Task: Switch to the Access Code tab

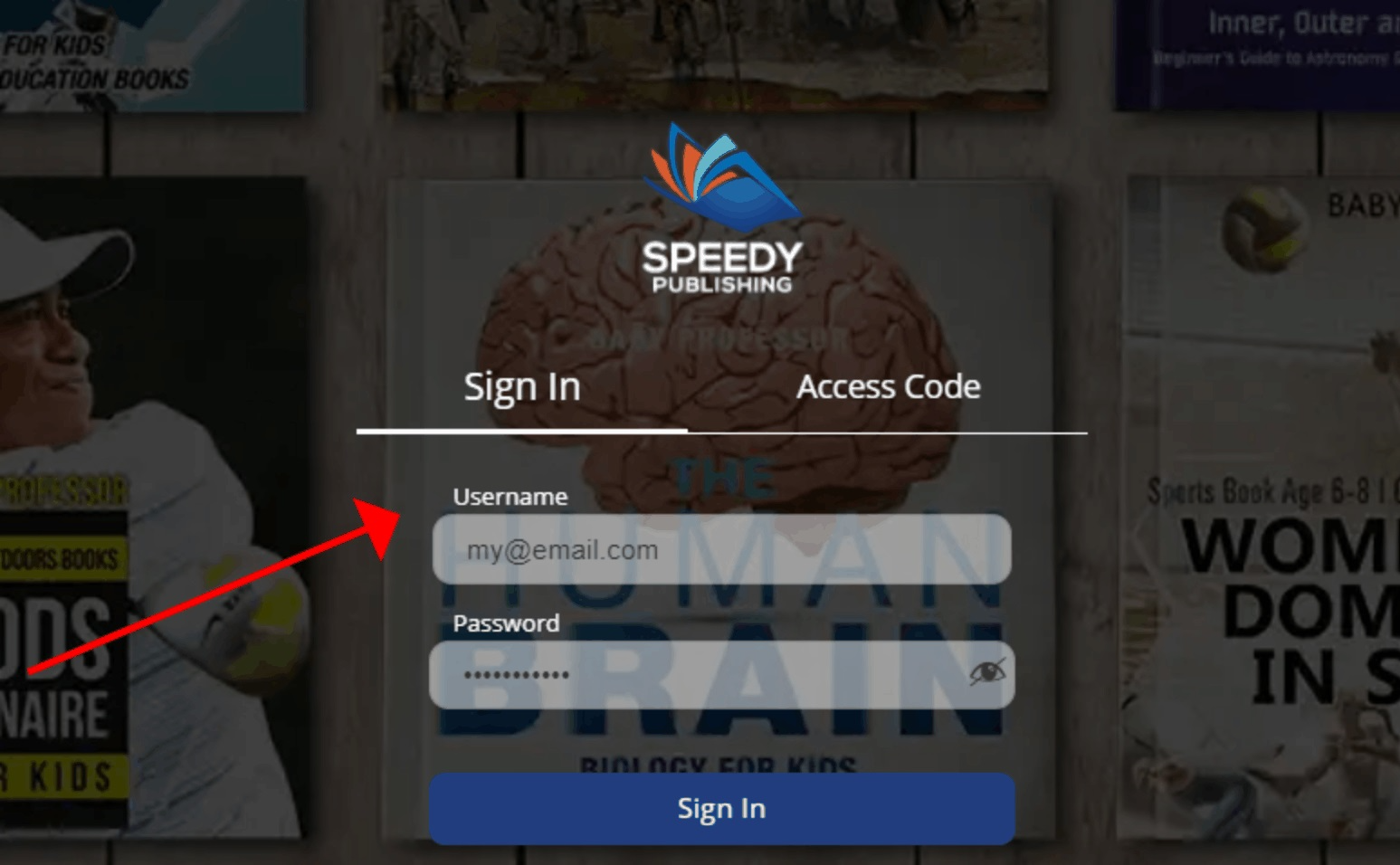Action: click(888, 387)
